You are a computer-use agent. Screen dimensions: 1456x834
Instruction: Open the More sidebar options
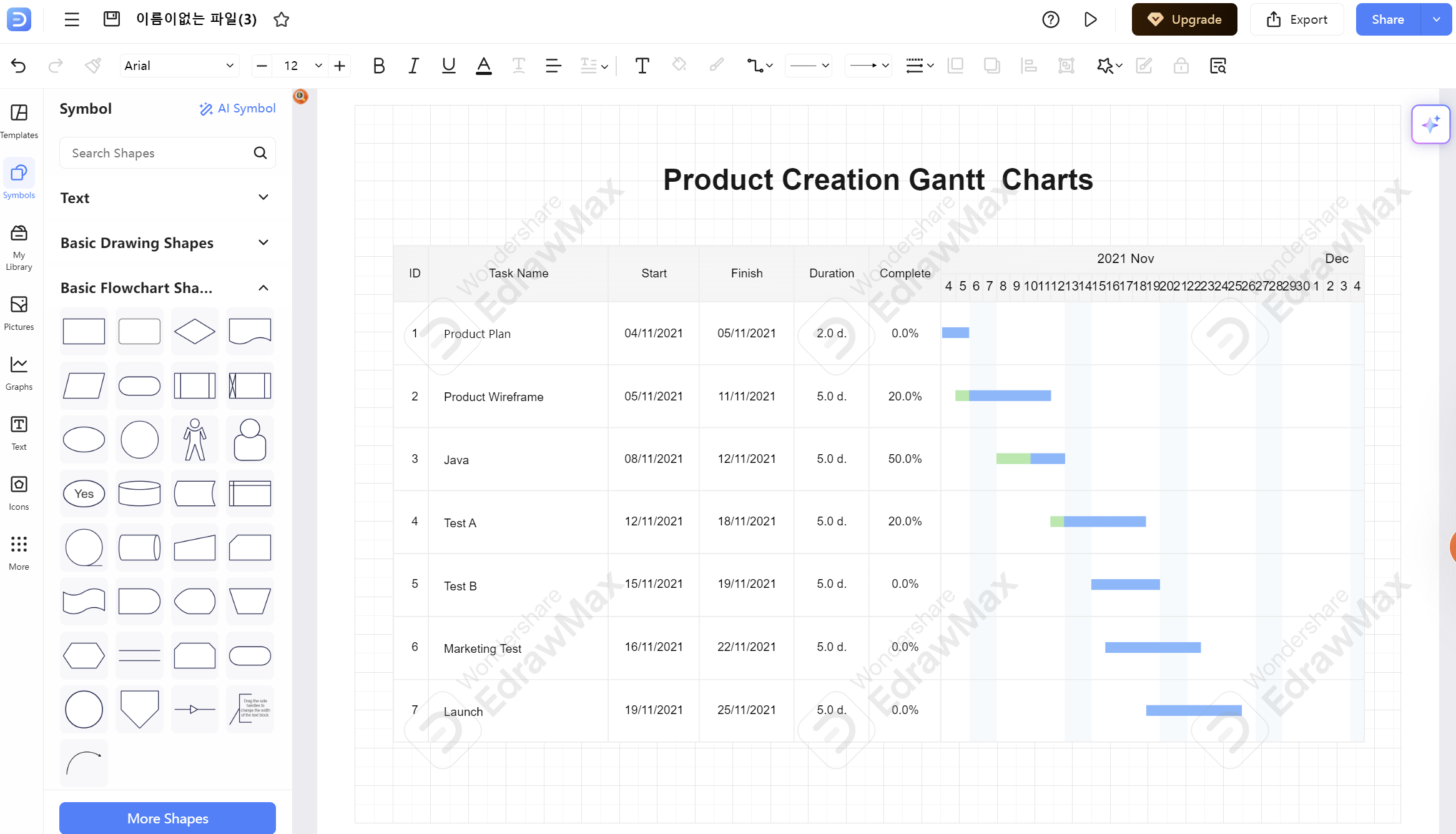point(19,553)
